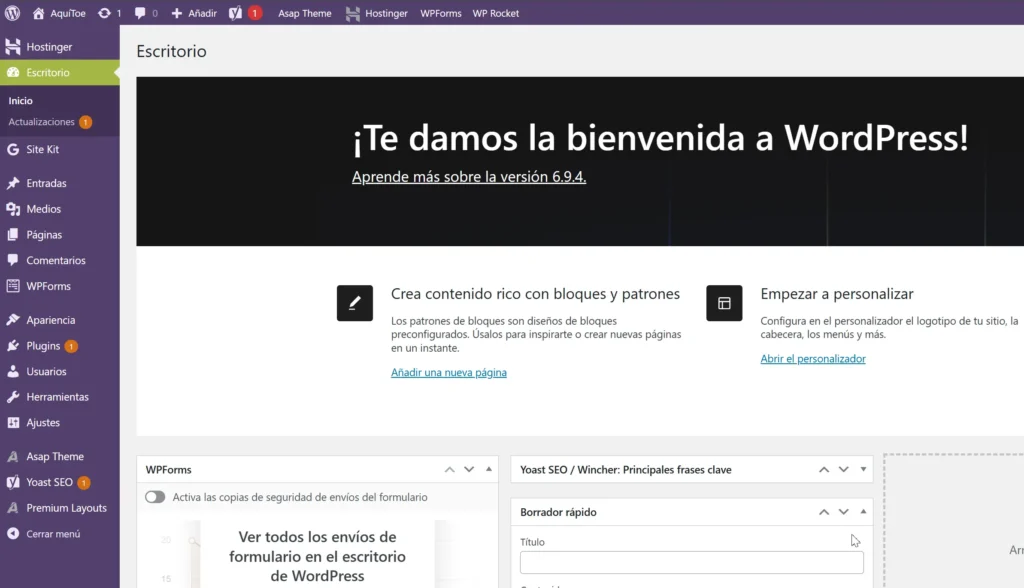Click the Hostinger icon in admin bar
This screenshot has width=1024, height=588.
[x=353, y=13]
